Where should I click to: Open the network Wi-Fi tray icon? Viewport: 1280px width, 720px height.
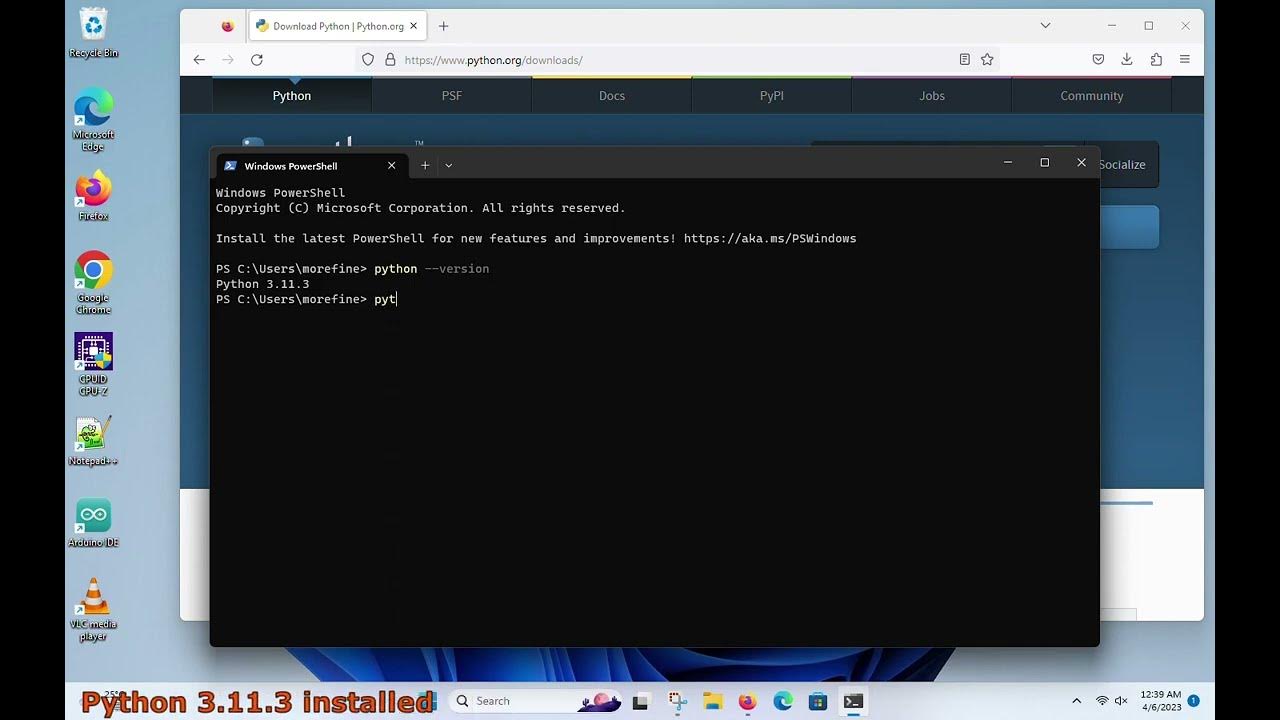pos(1102,701)
